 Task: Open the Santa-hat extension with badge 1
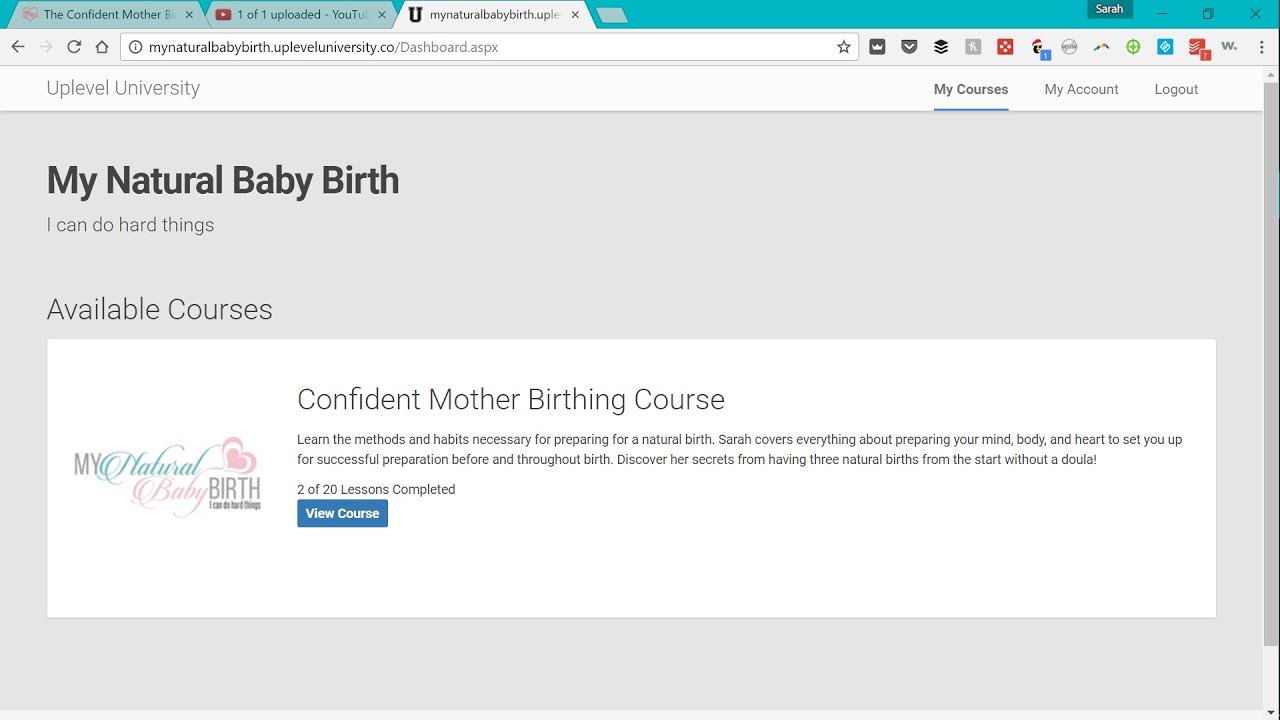tap(1038, 48)
